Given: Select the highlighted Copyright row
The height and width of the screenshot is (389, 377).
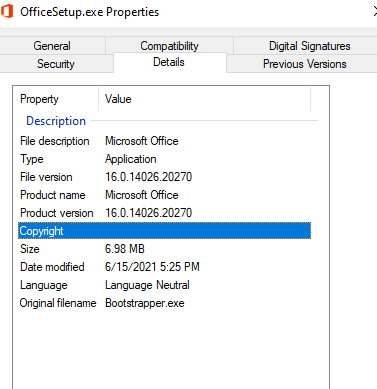Looking at the screenshot, I should point(164,231).
